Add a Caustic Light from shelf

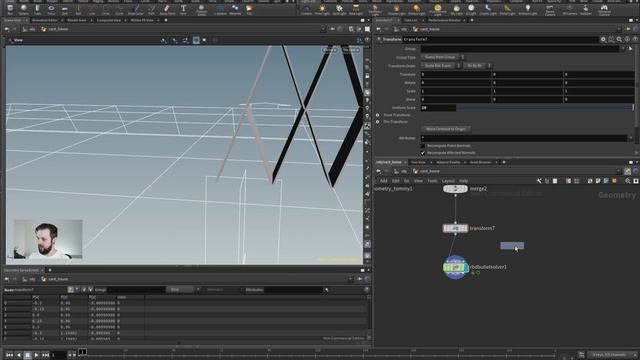coord(488,9)
